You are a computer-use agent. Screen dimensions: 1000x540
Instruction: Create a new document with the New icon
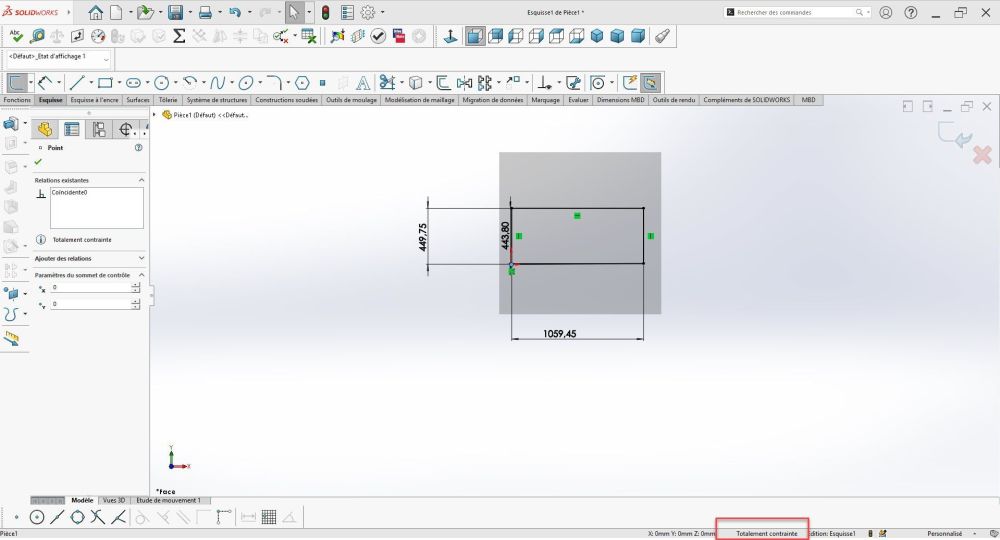116,12
